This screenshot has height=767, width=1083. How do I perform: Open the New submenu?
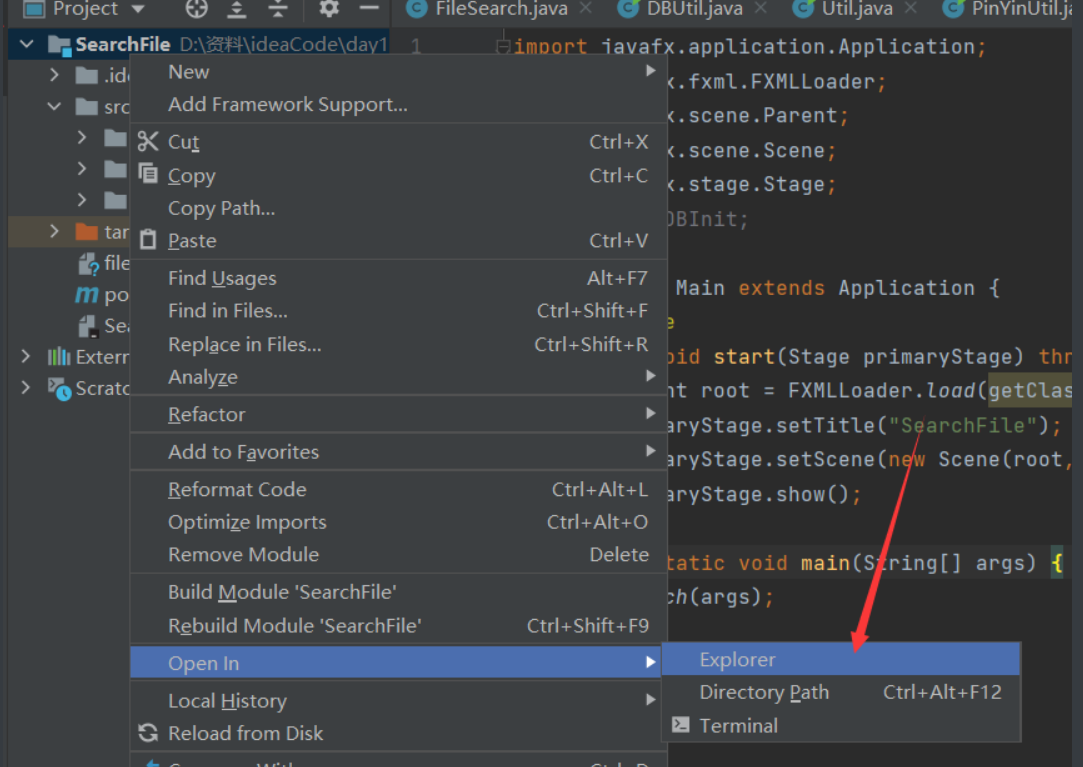click(399, 72)
